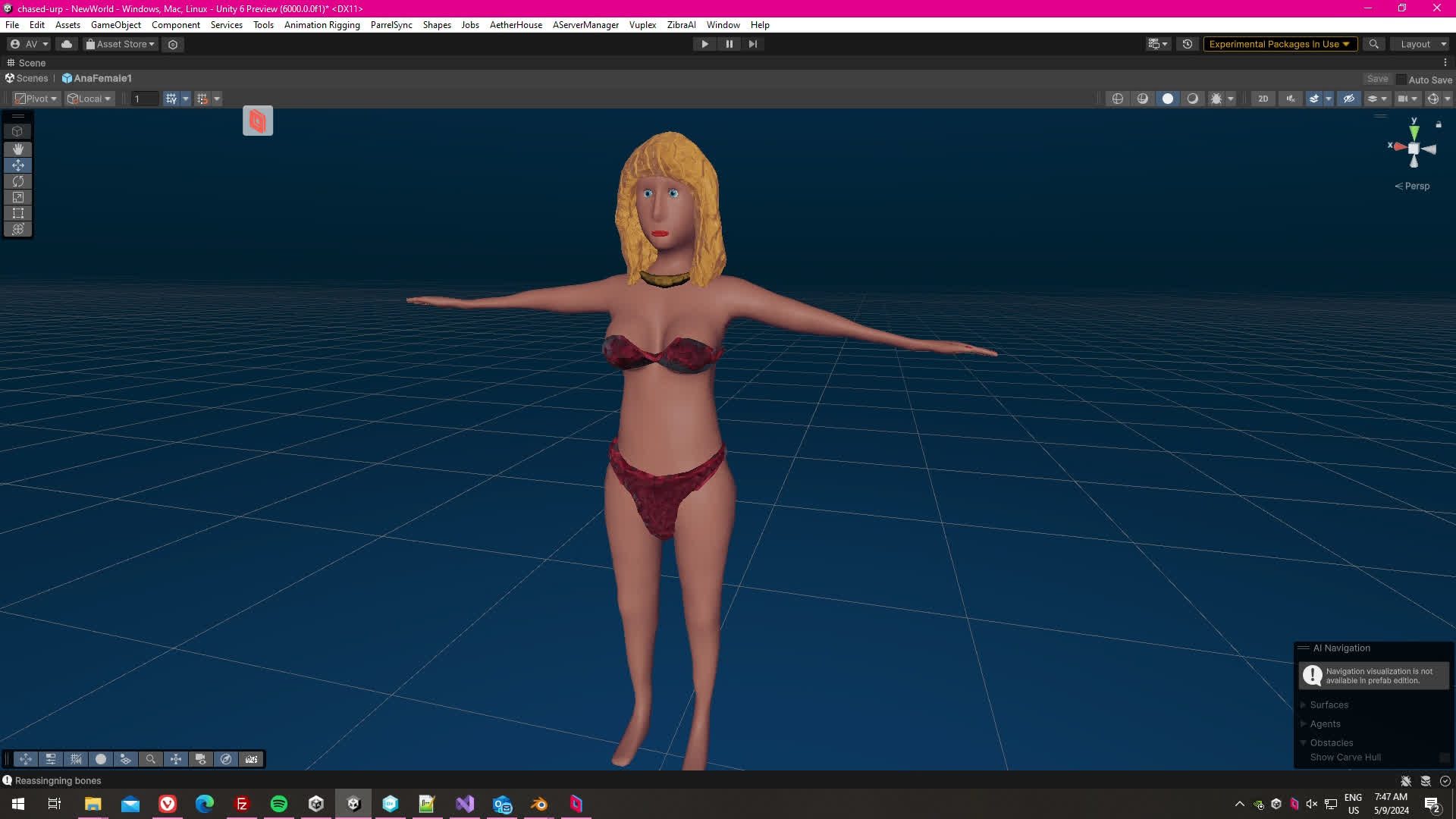Expand the Surfaces section in AI Navigation
Screen dimensions: 1456x819
pyautogui.click(x=1329, y=704)
